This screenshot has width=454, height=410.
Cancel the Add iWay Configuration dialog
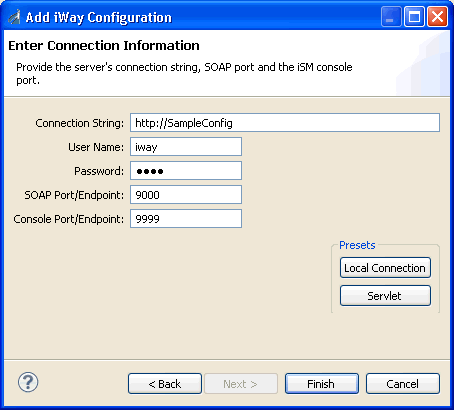pyautogui.click(x=403, y=384)
